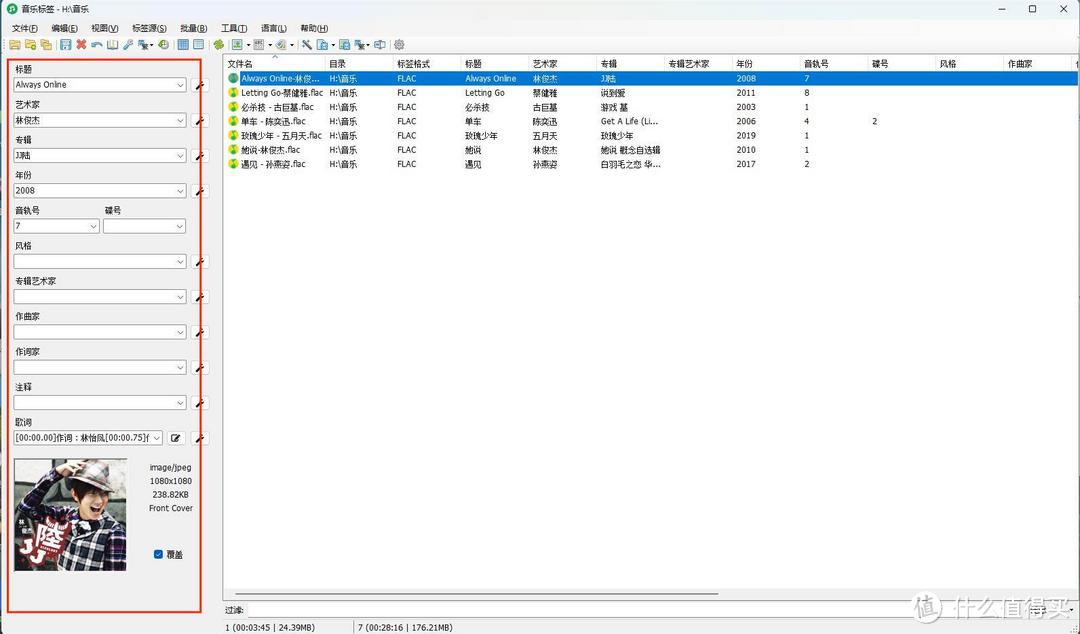This screenshot has width=1080, height=634.
Task: Click the open folder icon in toolbar
Action: [15, 45]
